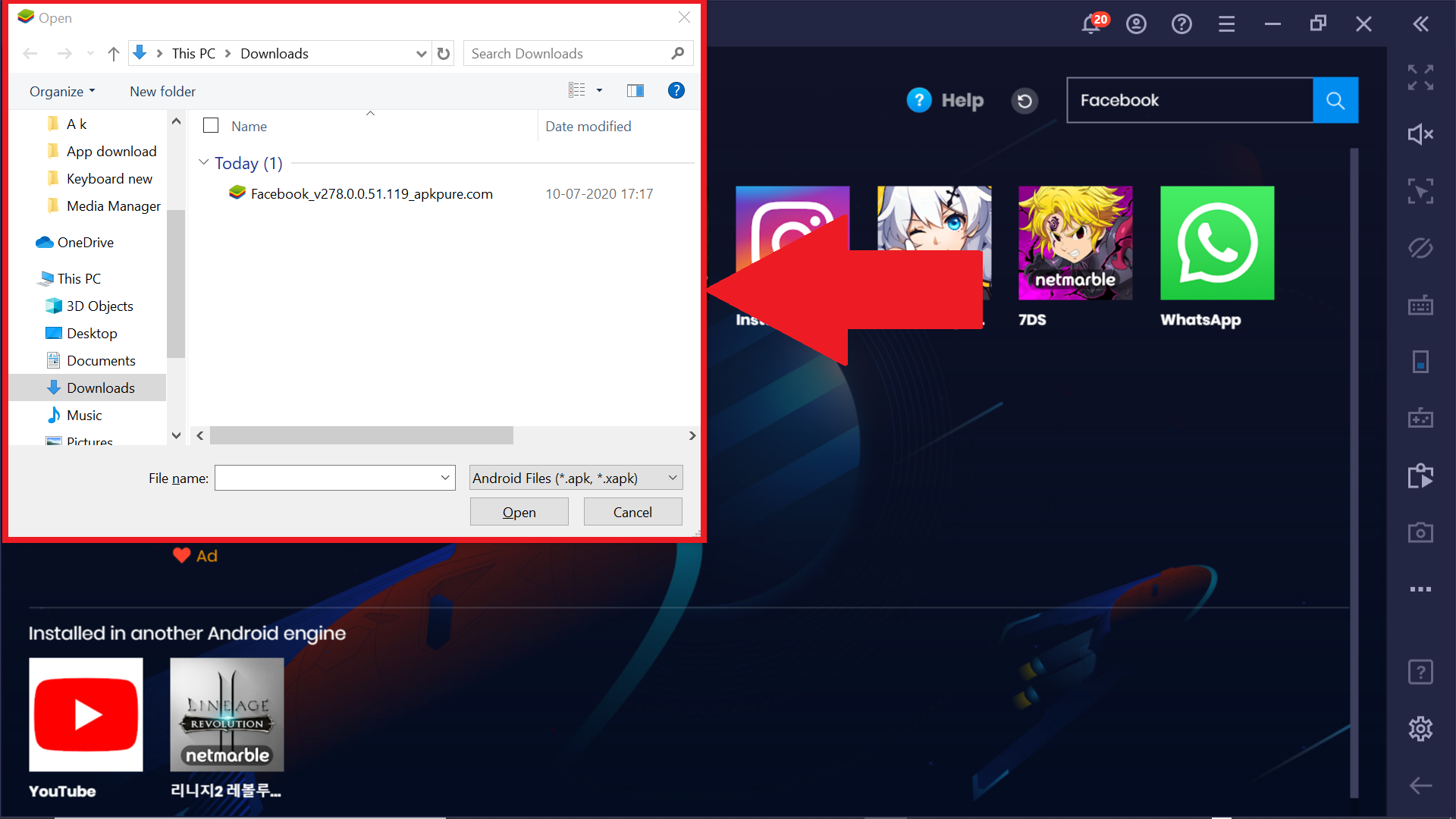
Task: Open the WhatsApp app tile
Action: click(1217, 243)
